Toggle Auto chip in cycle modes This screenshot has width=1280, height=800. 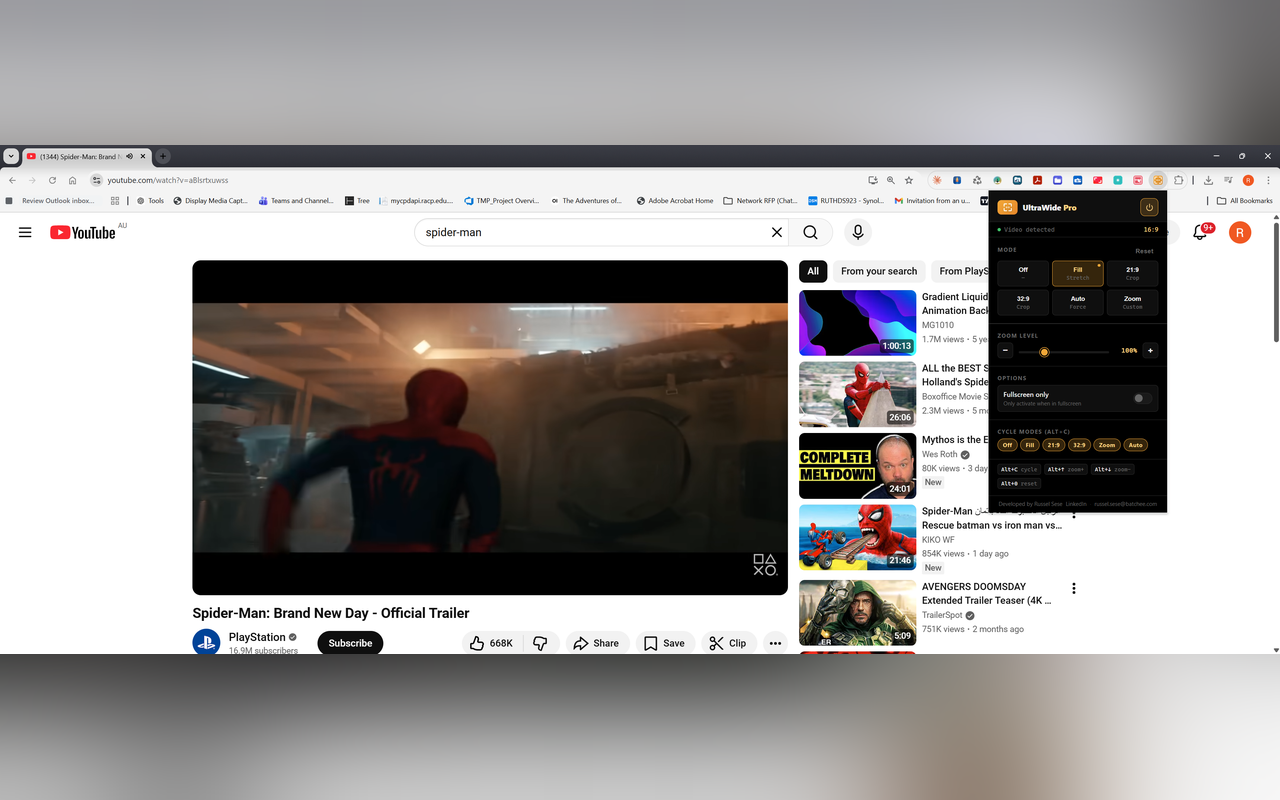pyautogui.click(x=1135, y=445)
